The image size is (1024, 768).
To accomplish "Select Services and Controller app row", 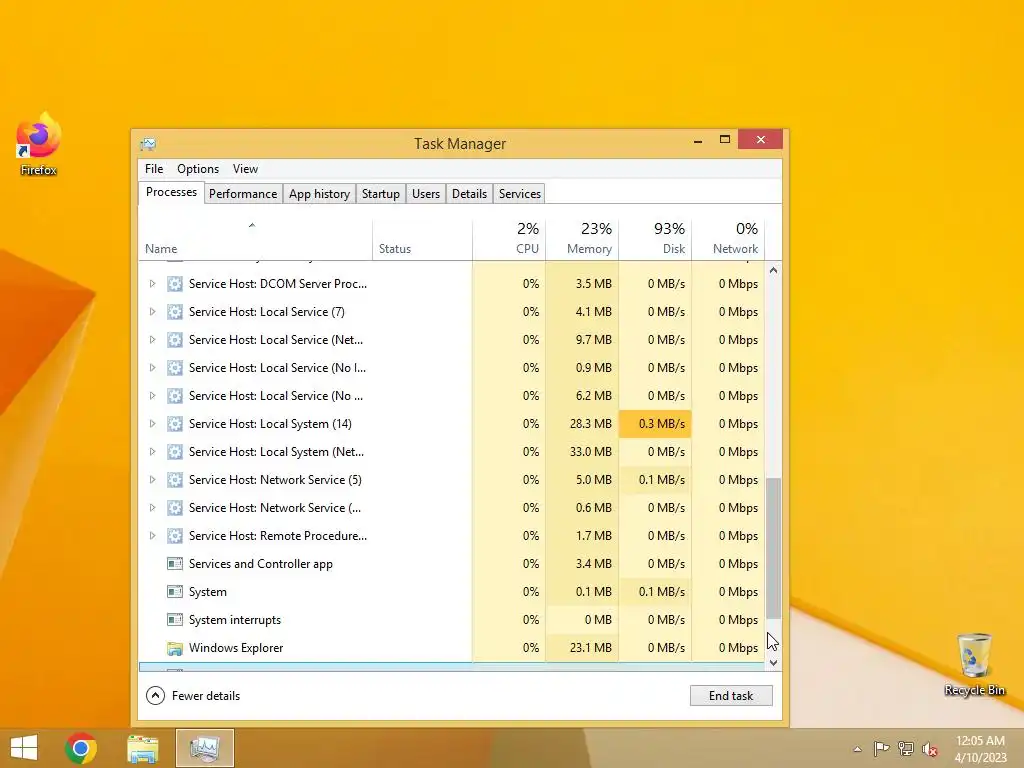I will point(451,564).
